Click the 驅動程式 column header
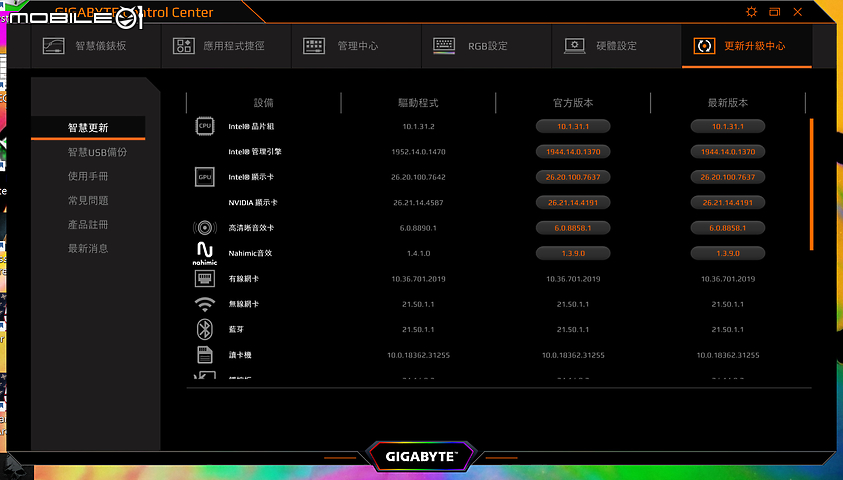843x480 pixels. 418,103
